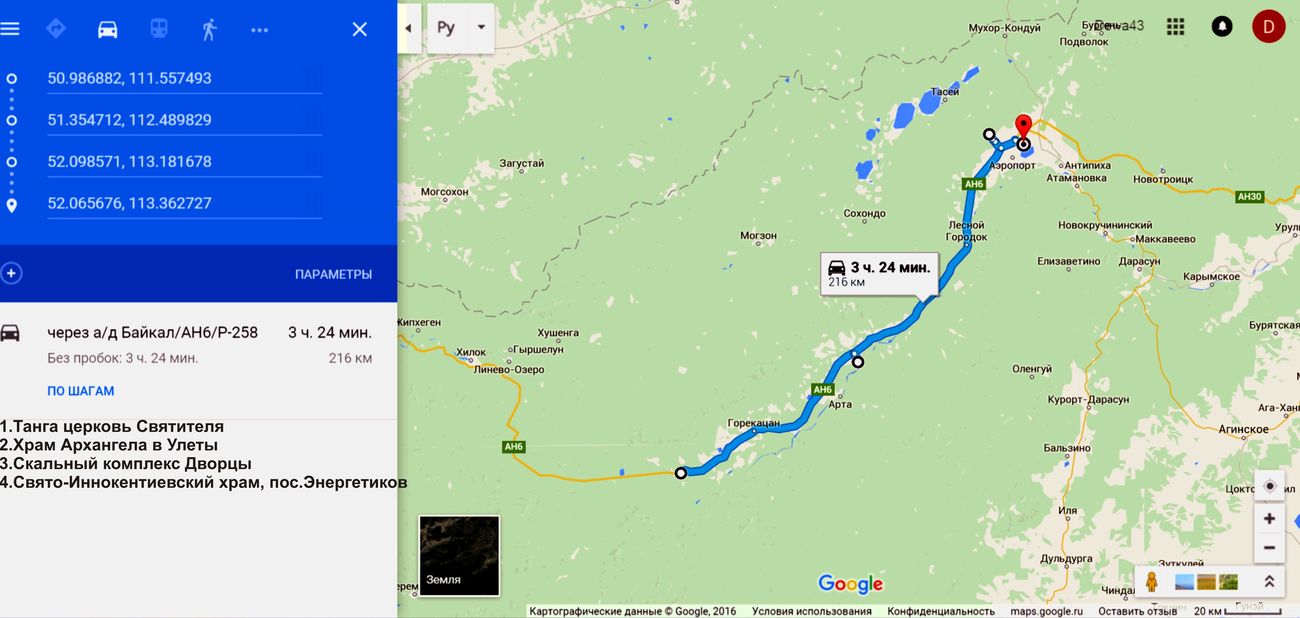This screenshot has height=618, width=1300.
Task: Choose public transit travel mode
Action: click(x=159, y=29)
